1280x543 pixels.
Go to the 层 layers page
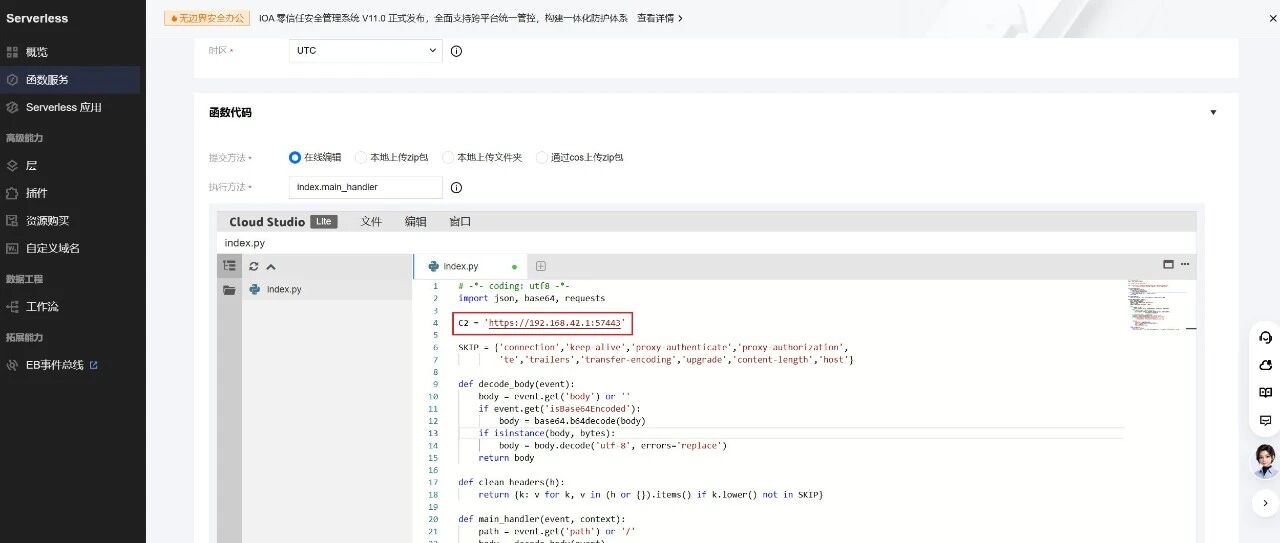coord(31,165)
